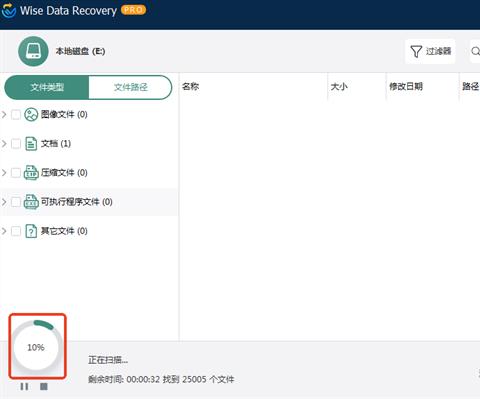Click the document category icon

pyautogui.click(x=31, y=144)
